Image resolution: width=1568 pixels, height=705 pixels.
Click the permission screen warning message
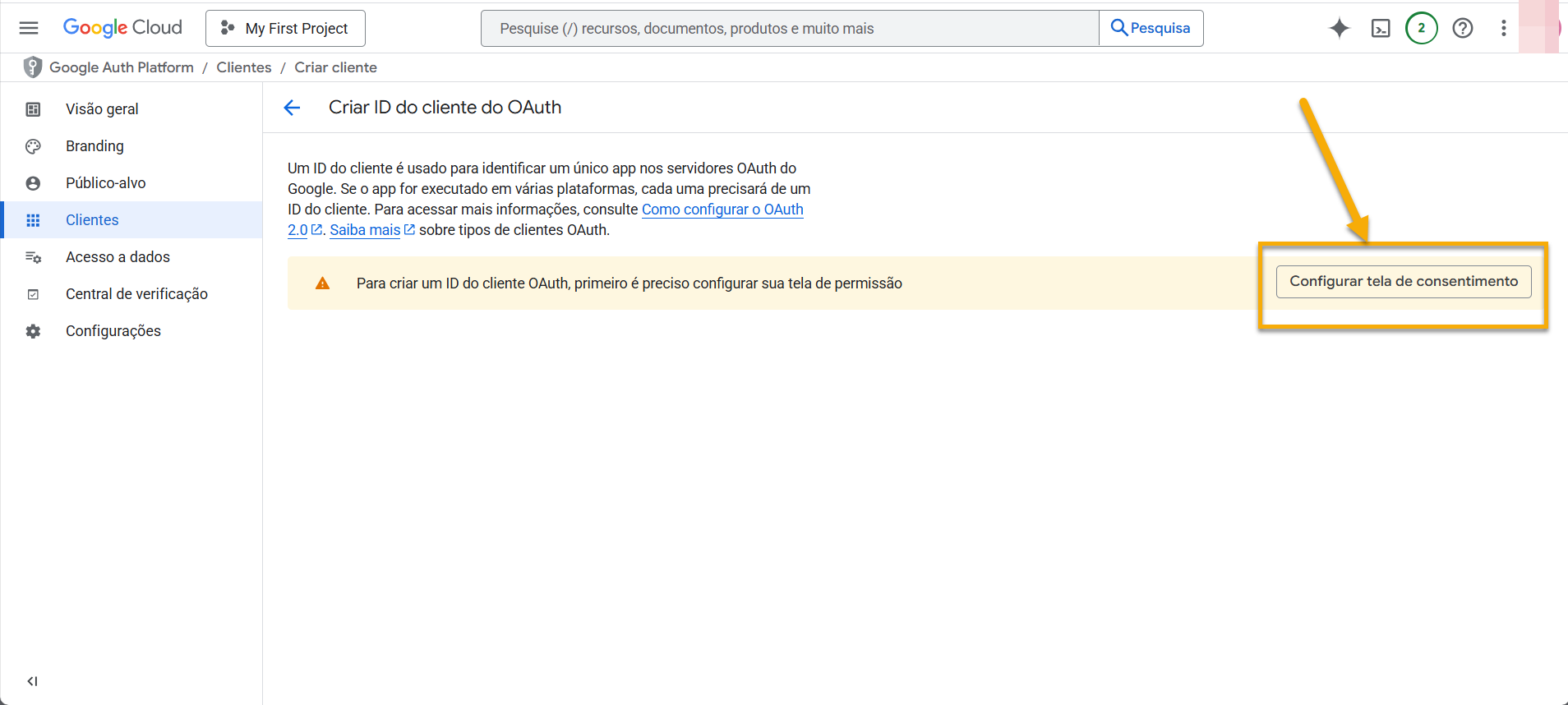tap(630, 283)
